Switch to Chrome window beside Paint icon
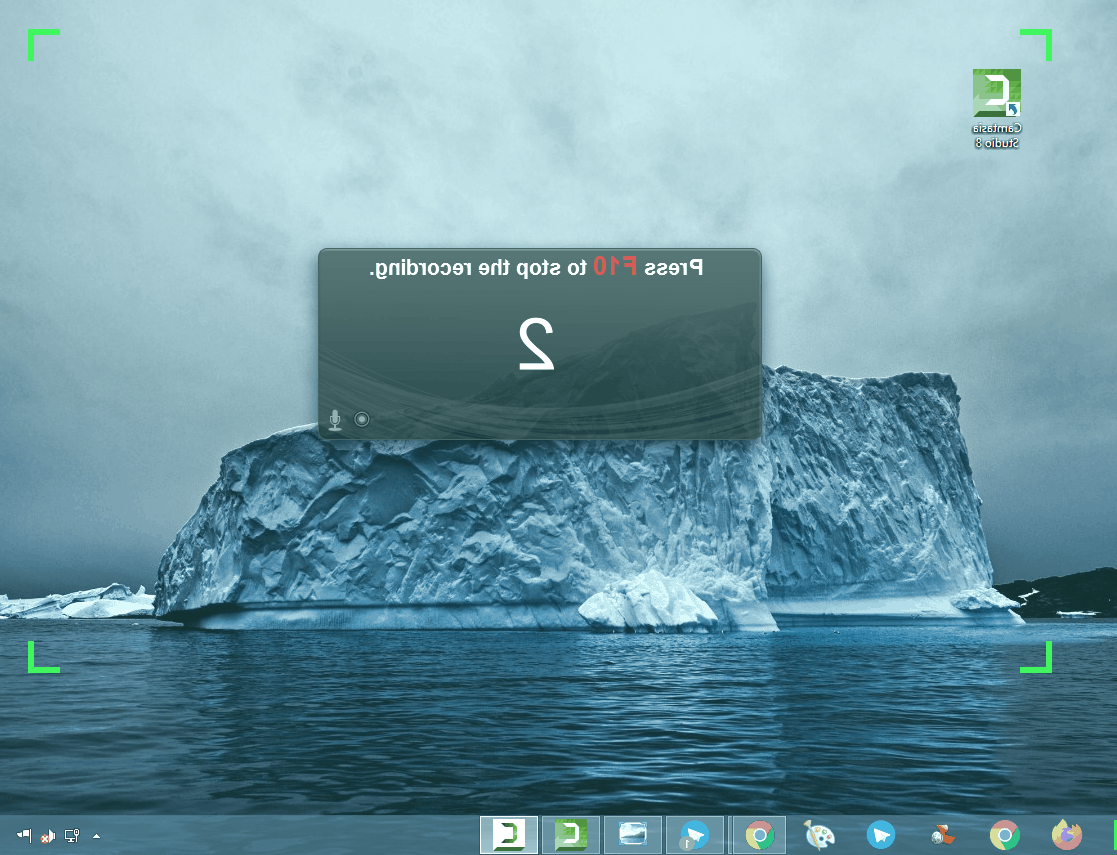The image size is (1117, 855). pyautogui.click(x=759, y=834)
